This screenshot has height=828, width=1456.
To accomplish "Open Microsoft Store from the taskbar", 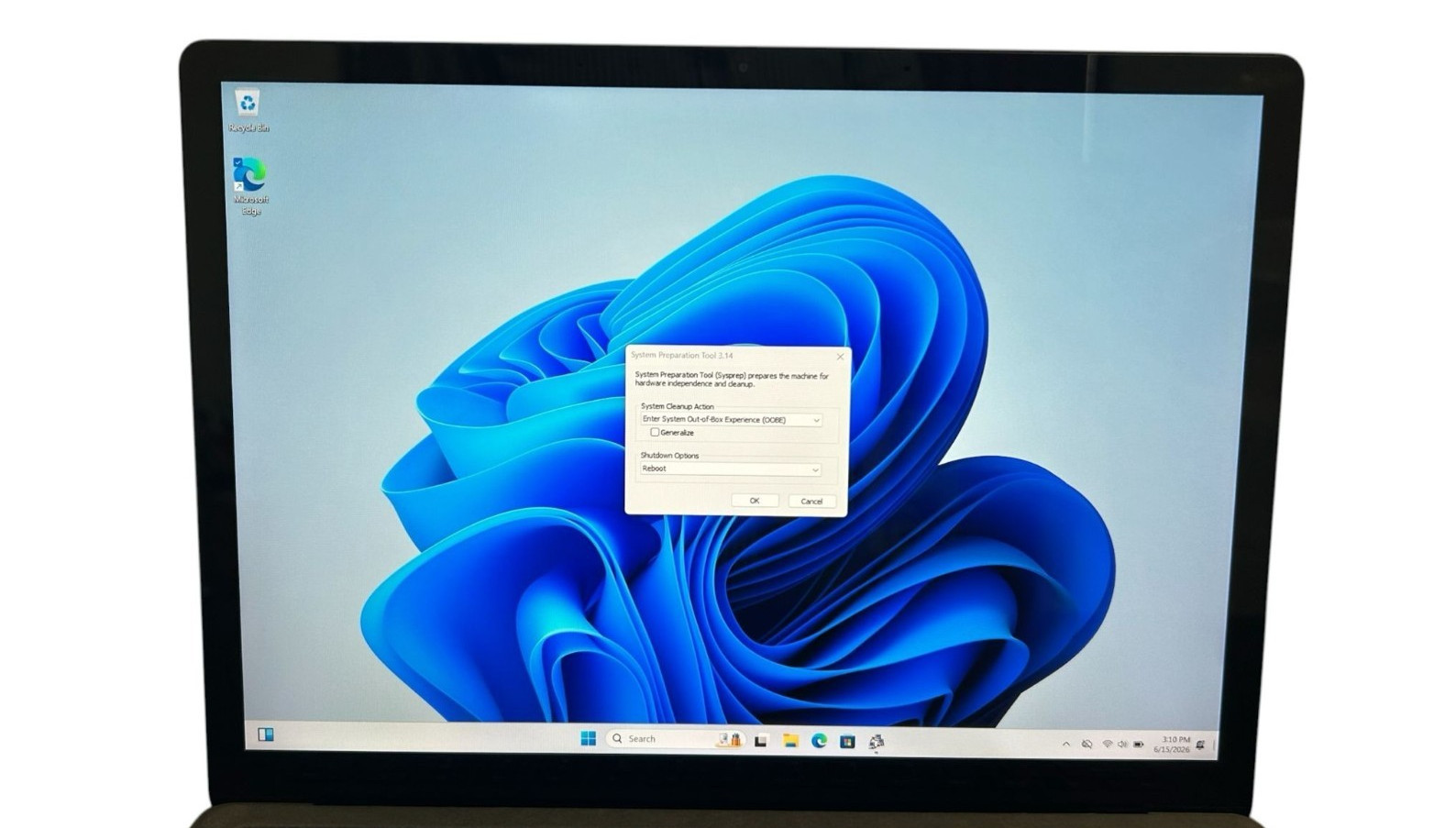I will 847,742.
